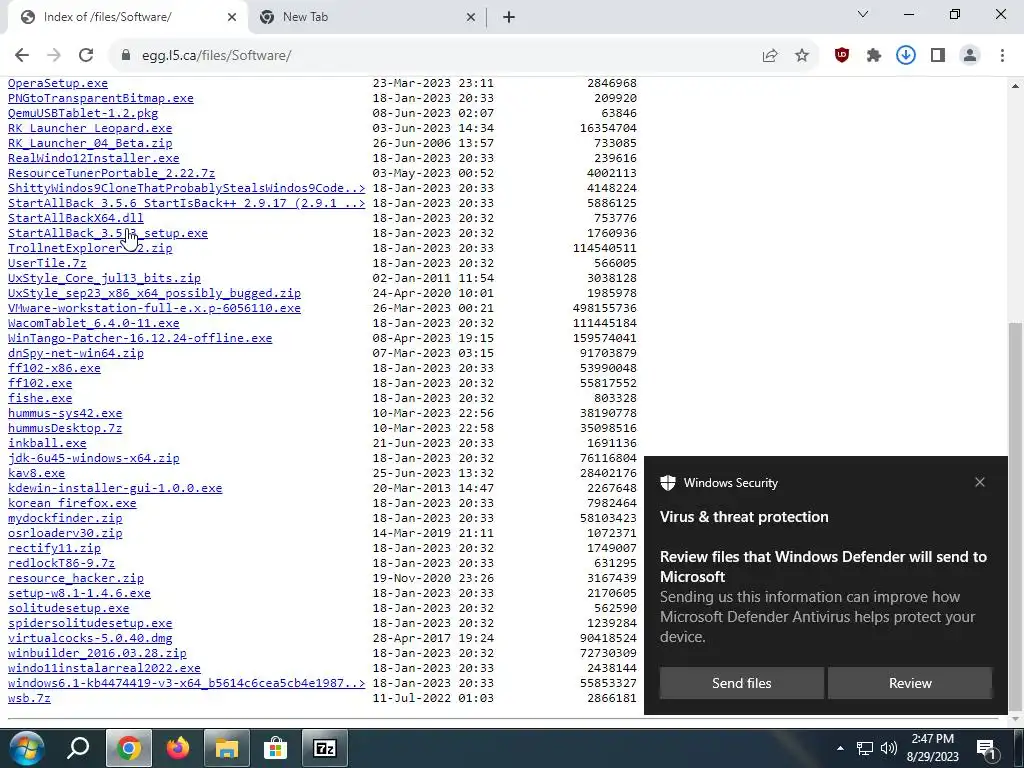The height and width of the screenshot is (768, 1024).
Task: Download OperaSetup.exe
Action: click(57, 83)
